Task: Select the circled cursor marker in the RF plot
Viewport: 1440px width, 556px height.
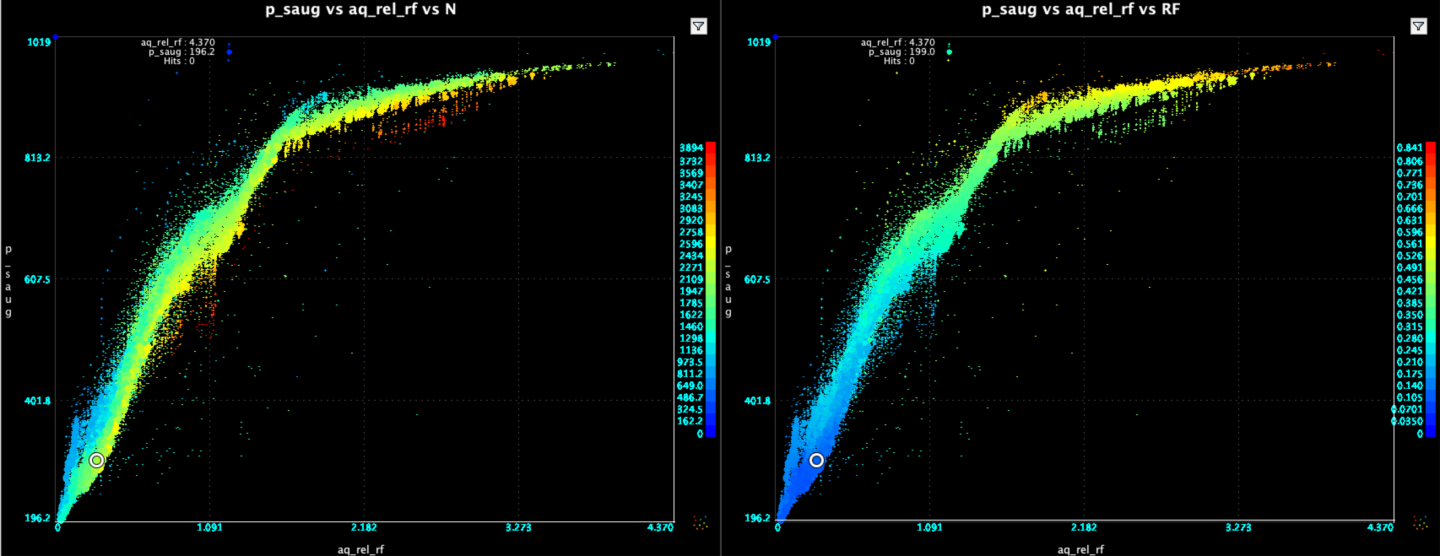Action: click(817, 460)
